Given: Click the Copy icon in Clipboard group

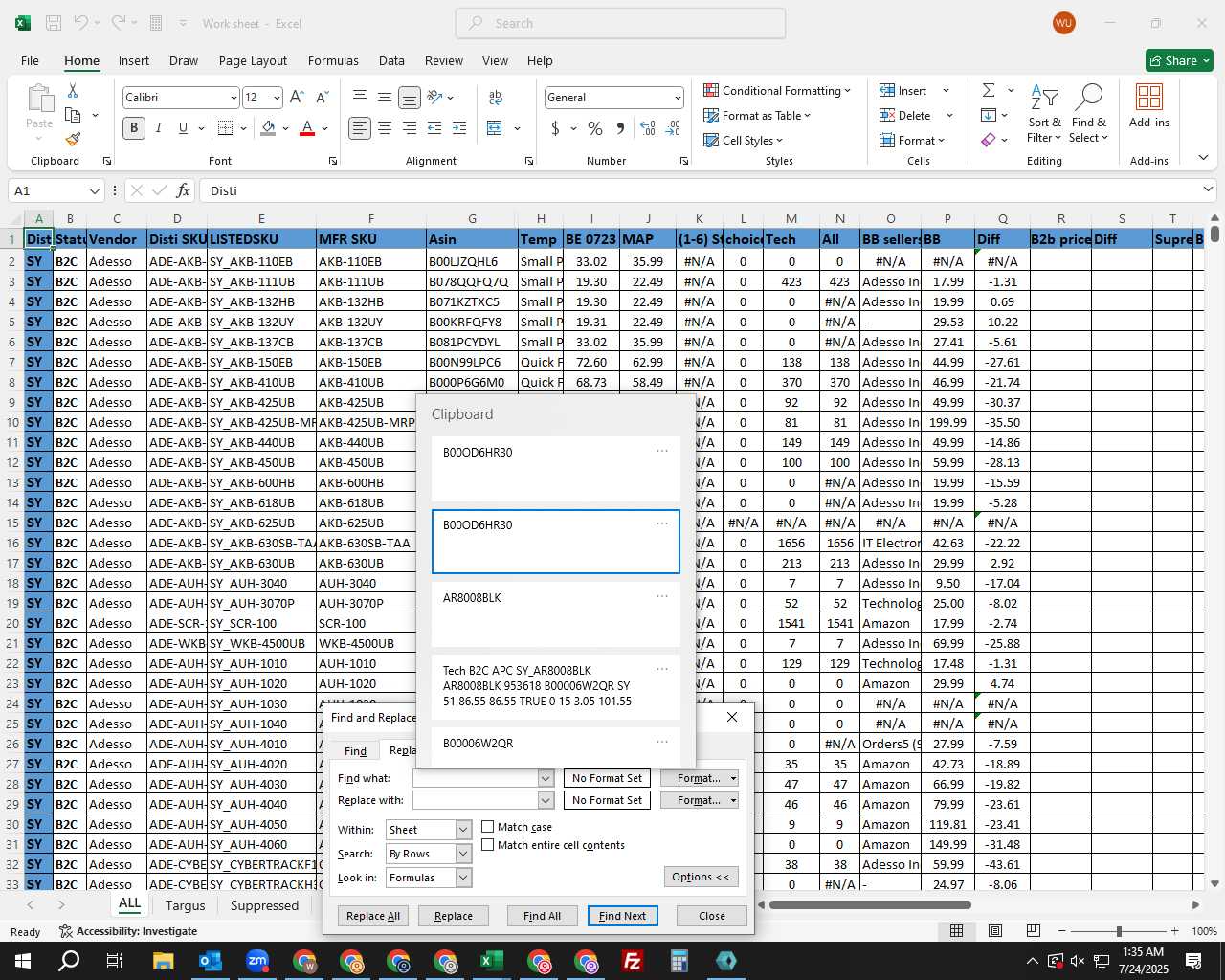Looking at the screenshot, I should tap(73, 115).
